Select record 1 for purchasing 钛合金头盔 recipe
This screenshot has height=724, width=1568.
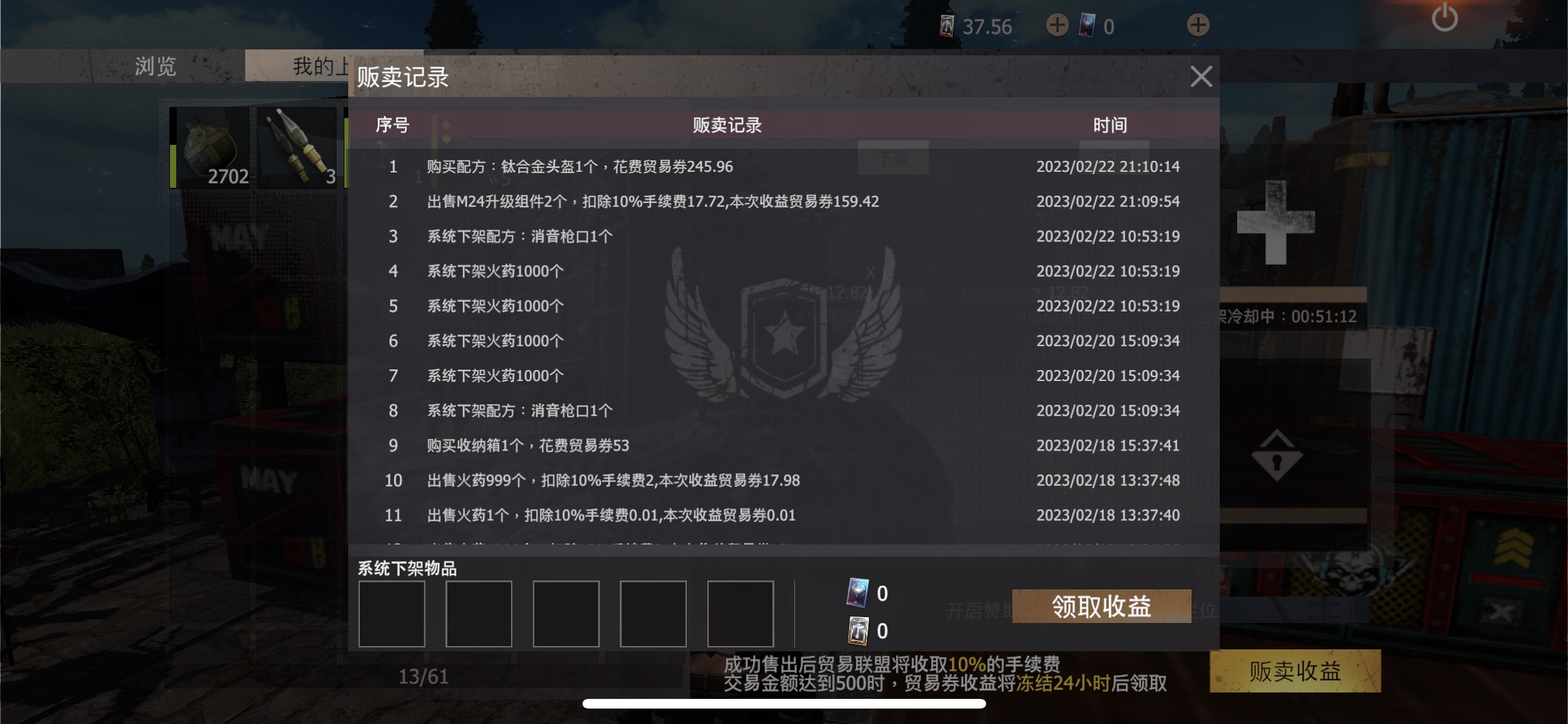783,167
